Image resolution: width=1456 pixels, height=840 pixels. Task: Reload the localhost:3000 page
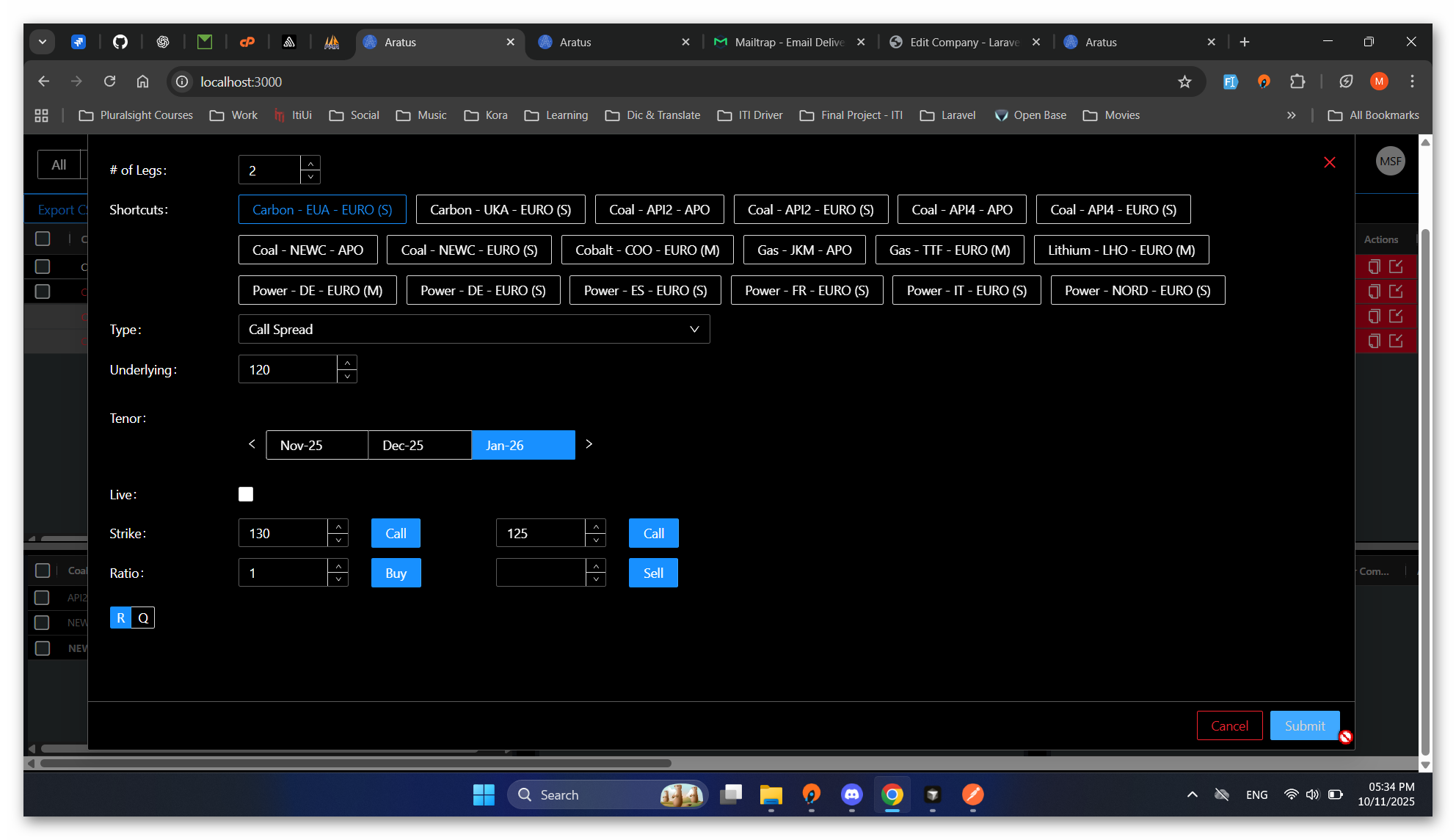(x=109, y=82)
